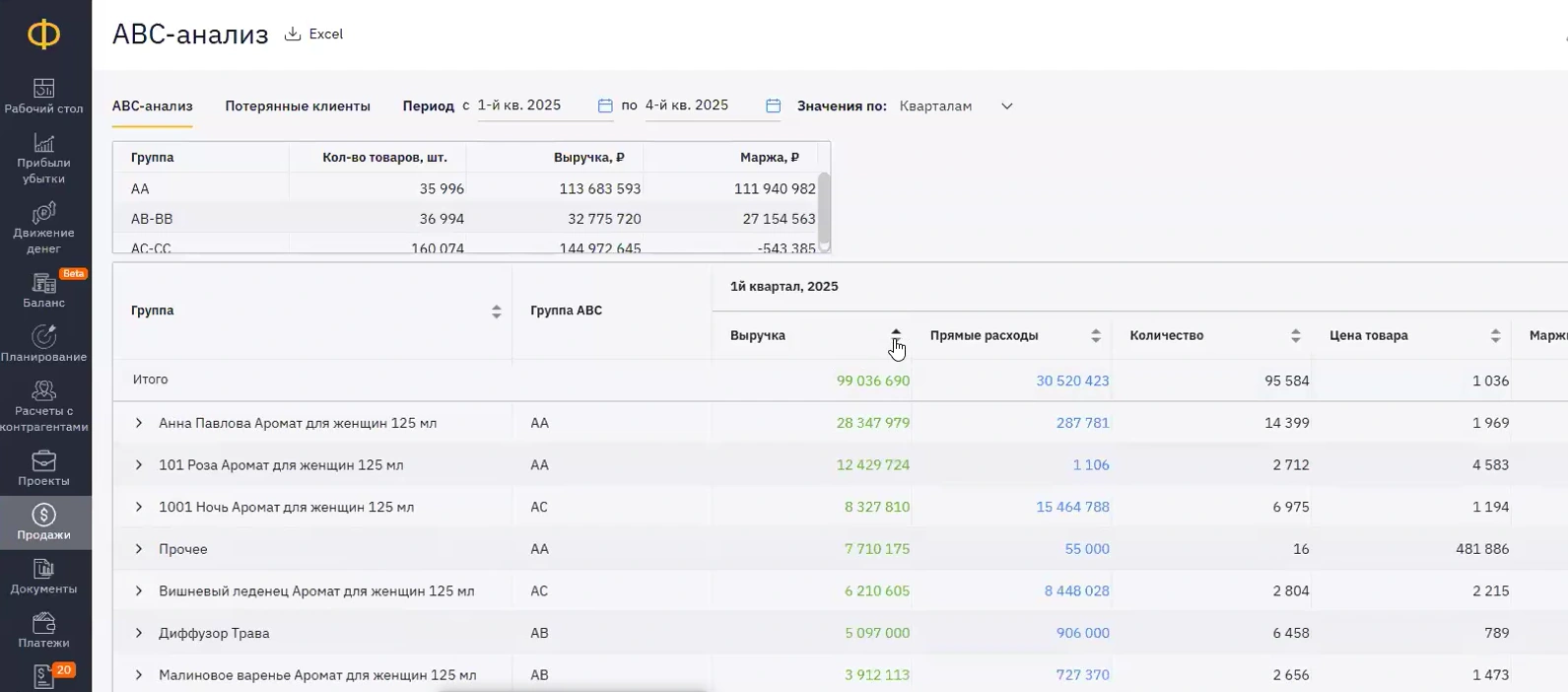The height and width of the screenshot is (692, 1568).
Task: Expand Анна Павлова Аромат row
Action: [x=139, y=423]
